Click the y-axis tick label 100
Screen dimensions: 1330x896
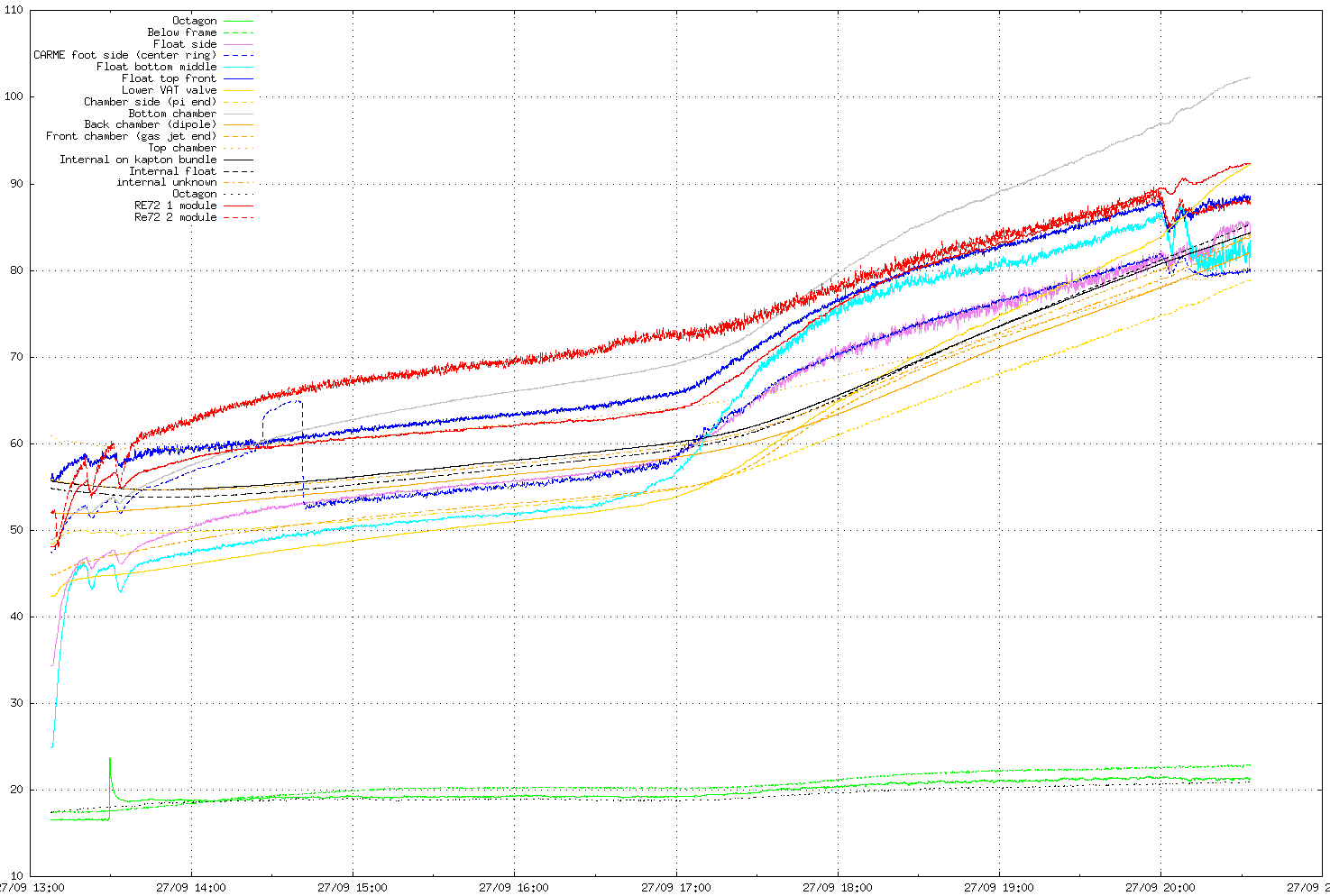[x=14, y=96]
